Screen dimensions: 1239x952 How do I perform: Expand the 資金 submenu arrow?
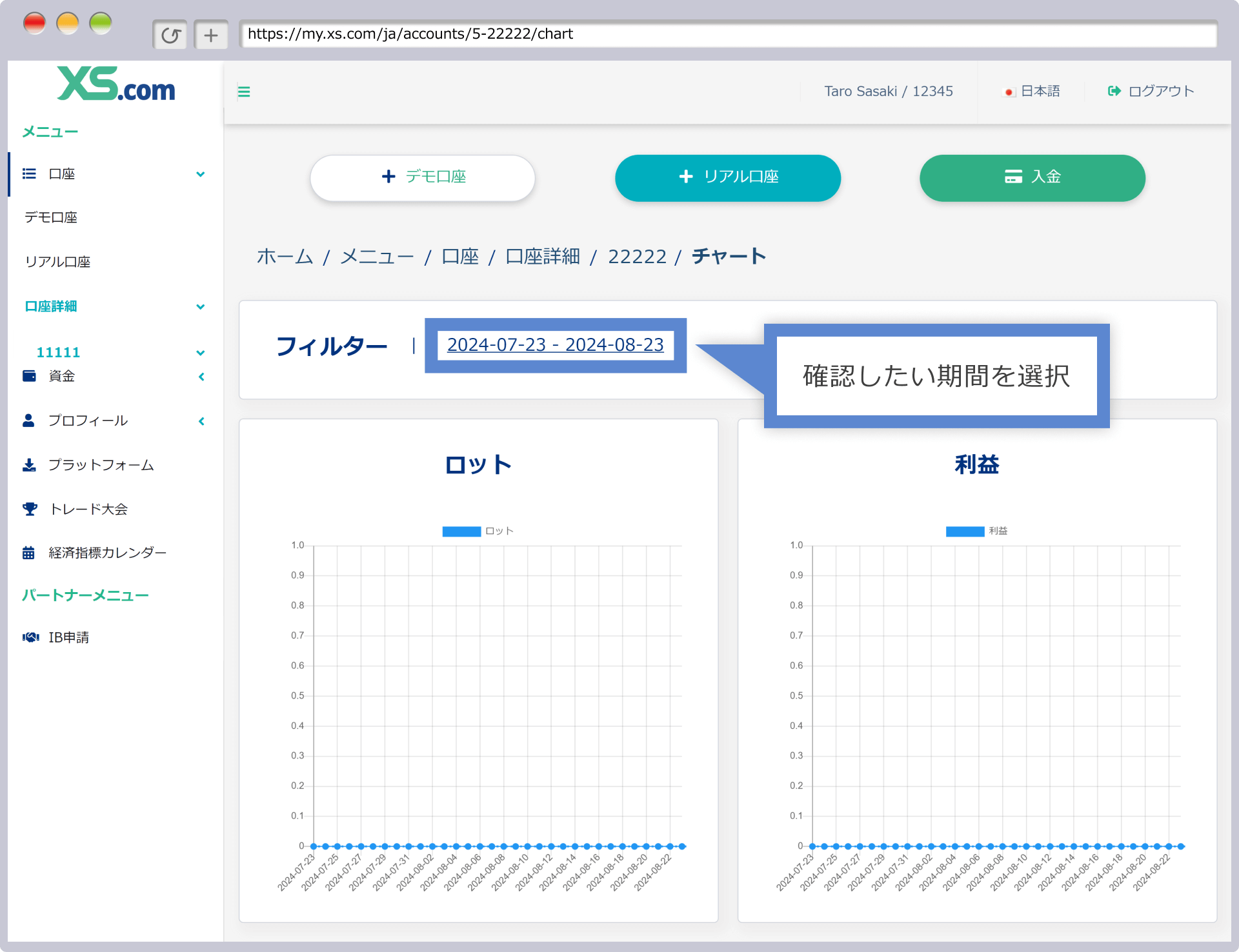[x=201, y=377]
